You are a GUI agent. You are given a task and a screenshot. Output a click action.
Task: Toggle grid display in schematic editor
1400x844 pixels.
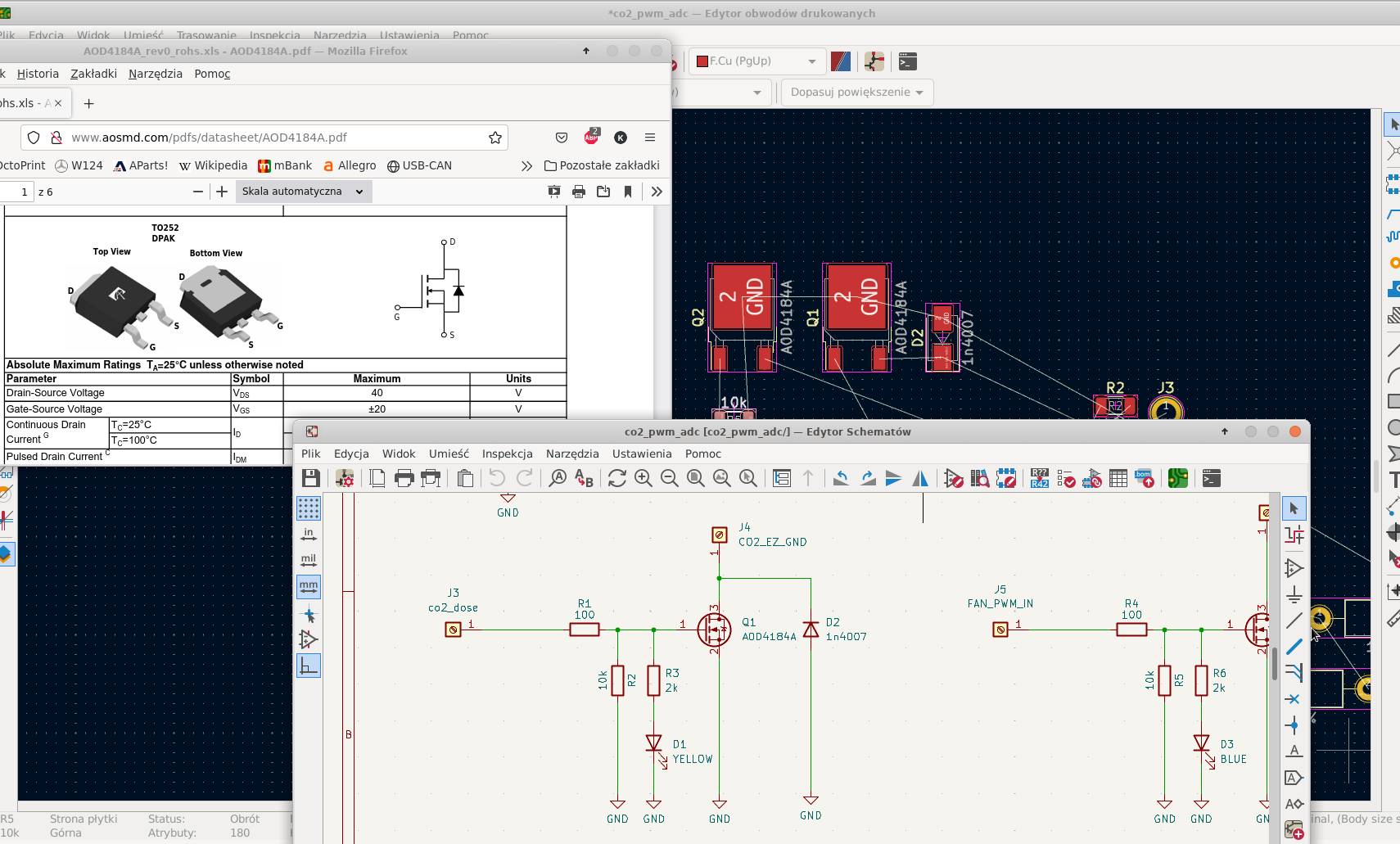point(309,508)
